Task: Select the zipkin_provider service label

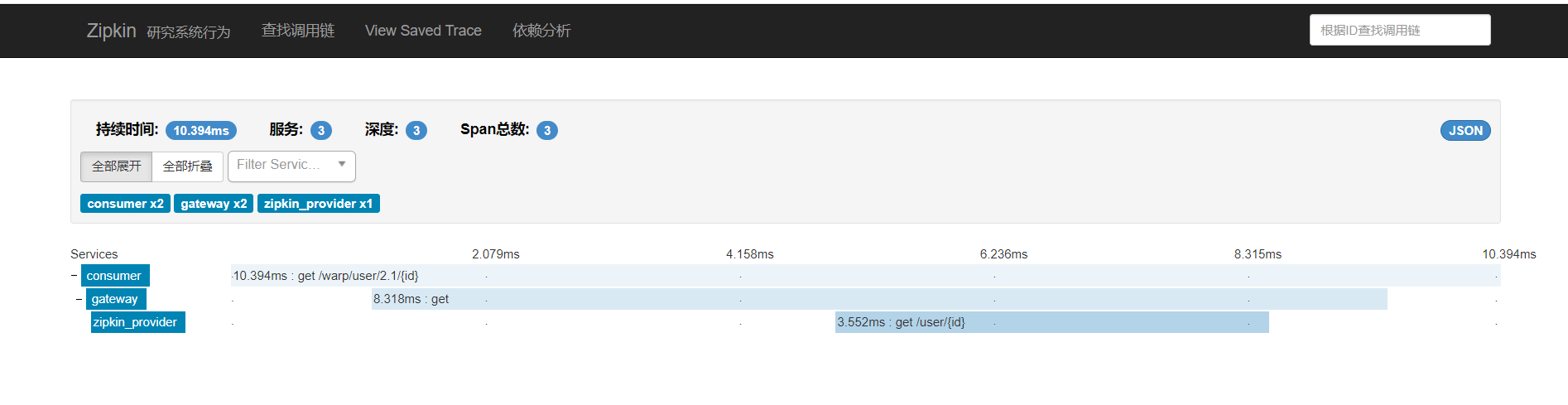Action: (x=137, y=322)
